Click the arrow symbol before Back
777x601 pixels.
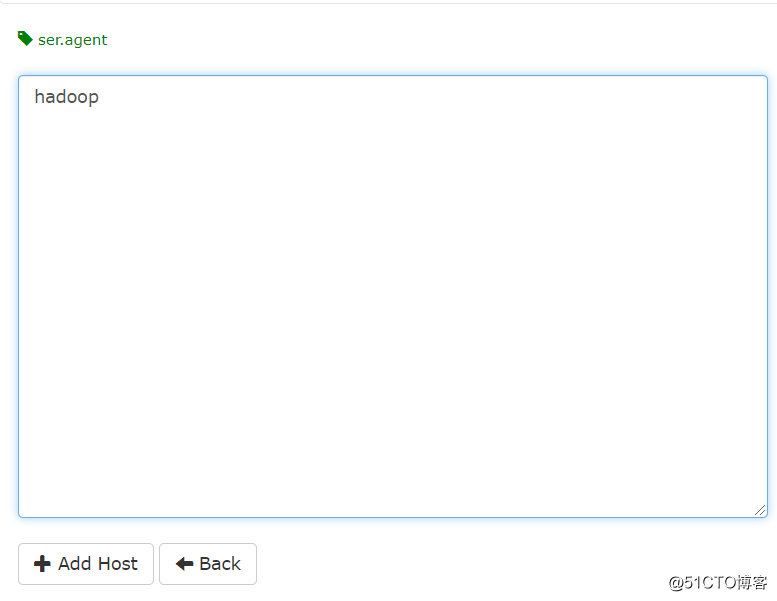(184, 563)
